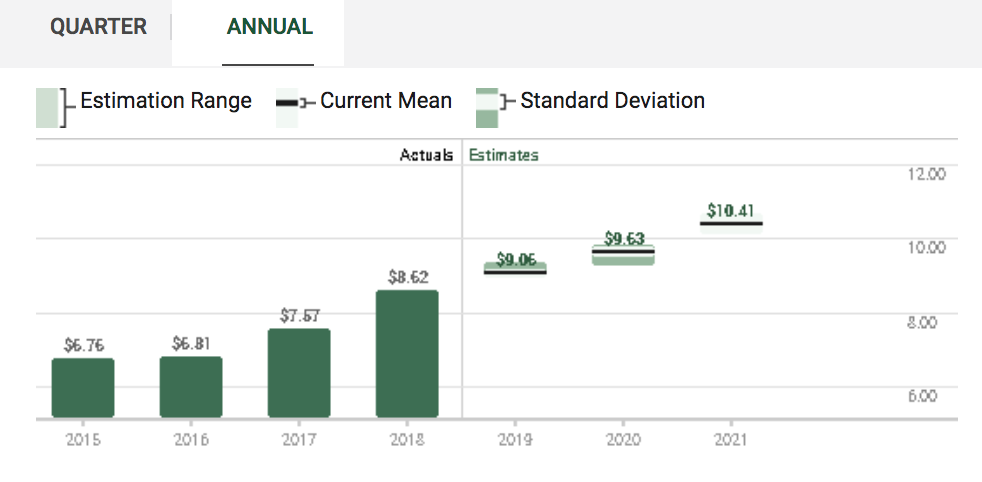Select the 2017 actuals bar
The width and height of the screenshot is (982, 482).
299,372
